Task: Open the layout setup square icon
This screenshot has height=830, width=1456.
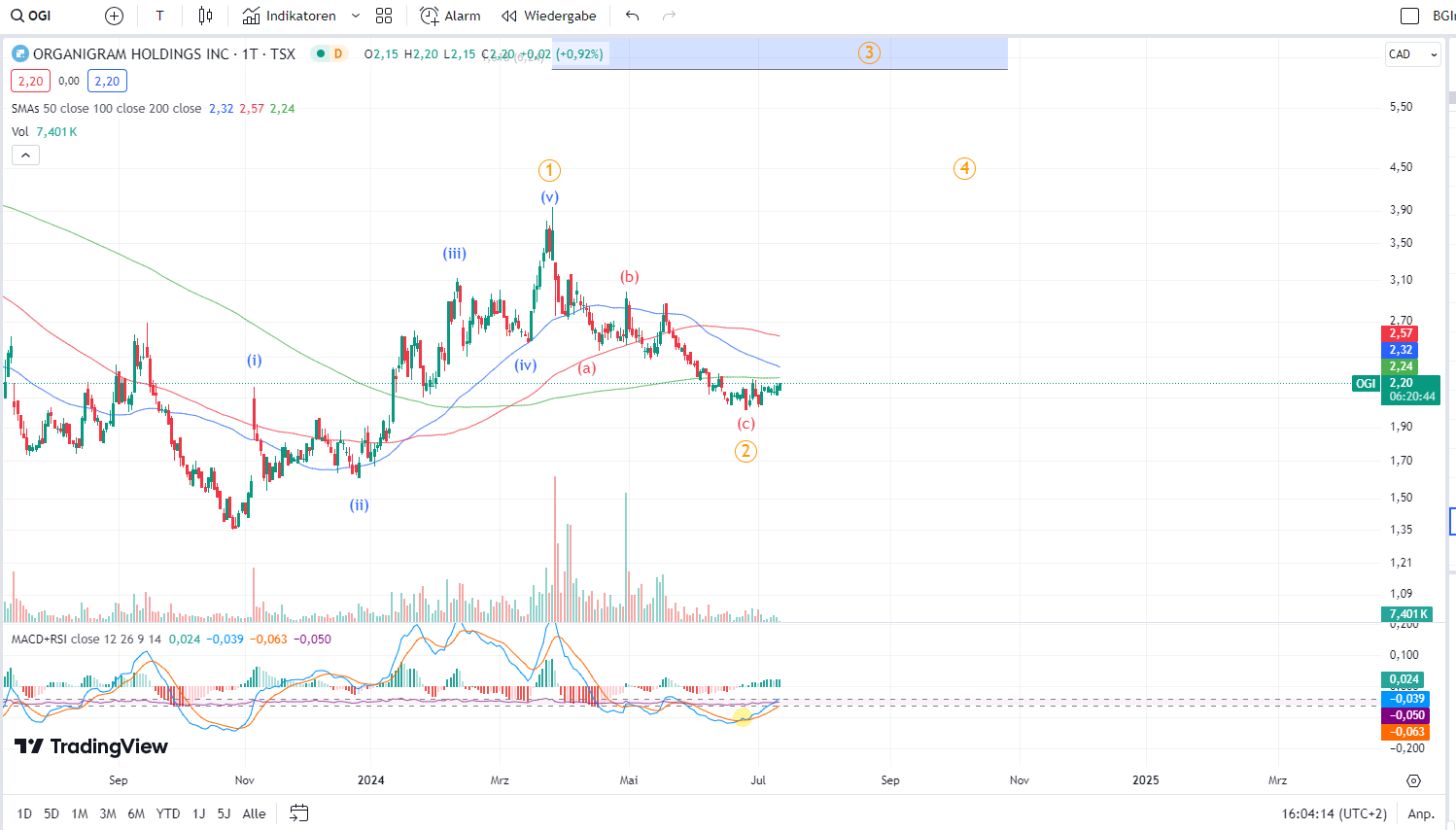Action: click(x=1409, y=16)
